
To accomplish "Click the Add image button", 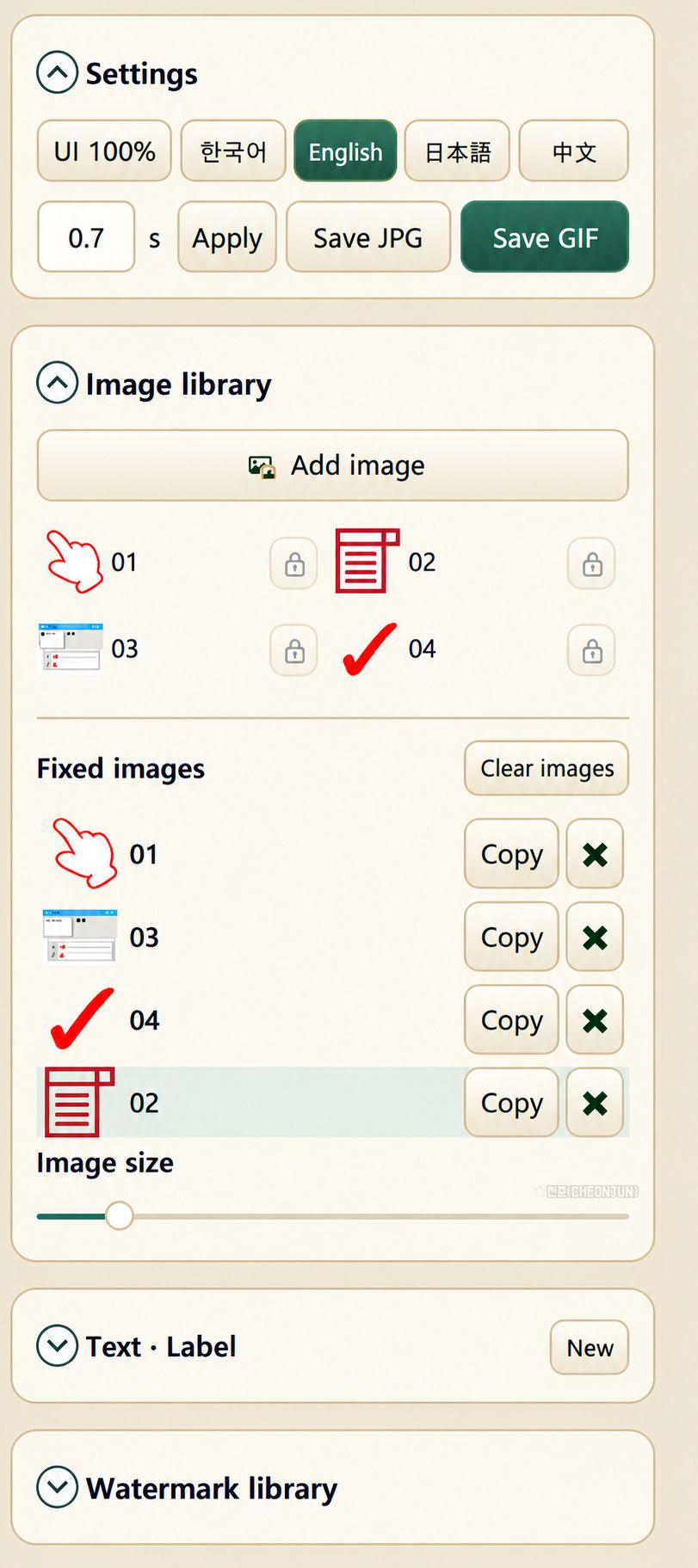I will (x=333, y=465).
